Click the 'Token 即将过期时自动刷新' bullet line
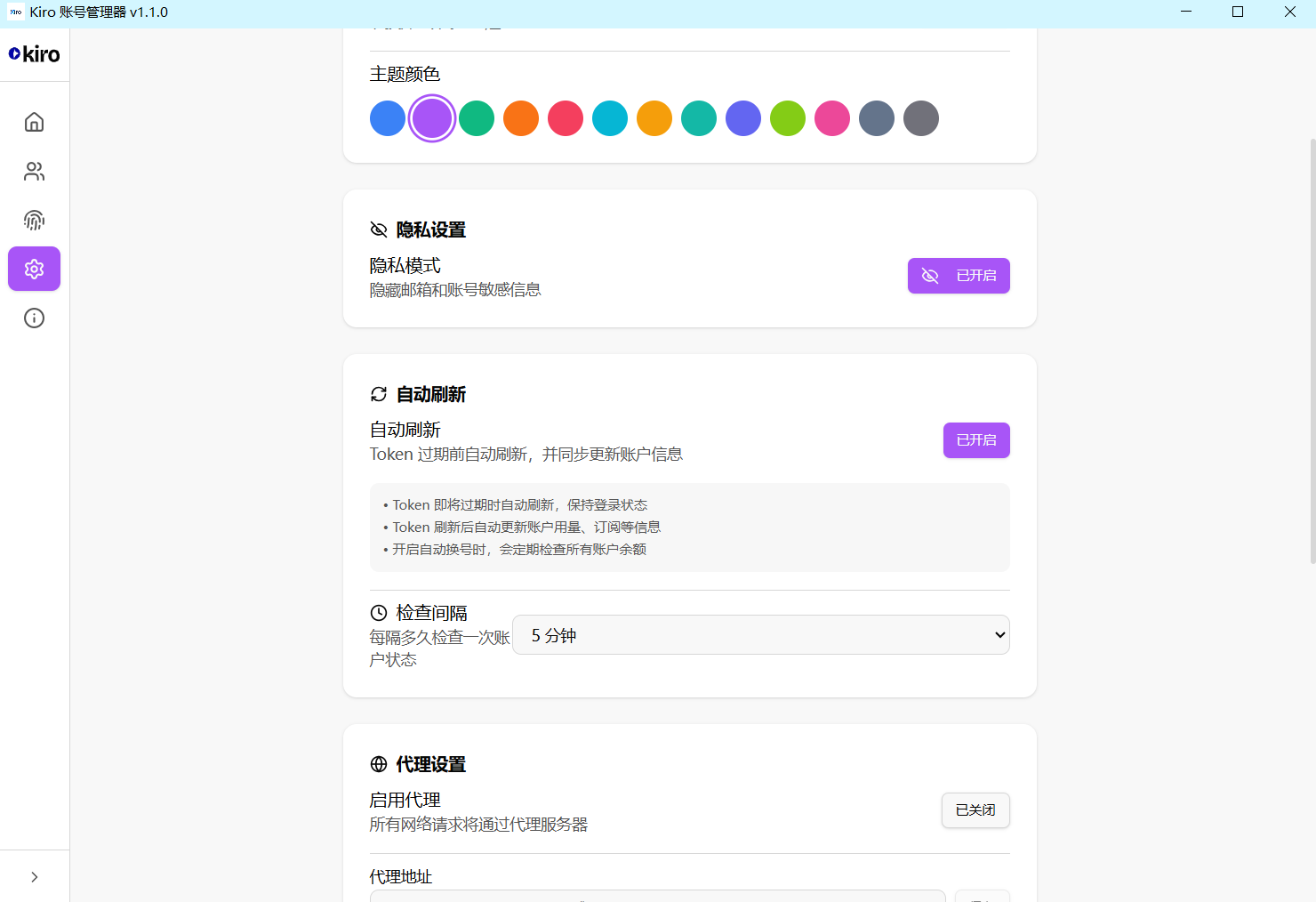The height and width of the screenshot is (902, 1316). tap(516, 505)
